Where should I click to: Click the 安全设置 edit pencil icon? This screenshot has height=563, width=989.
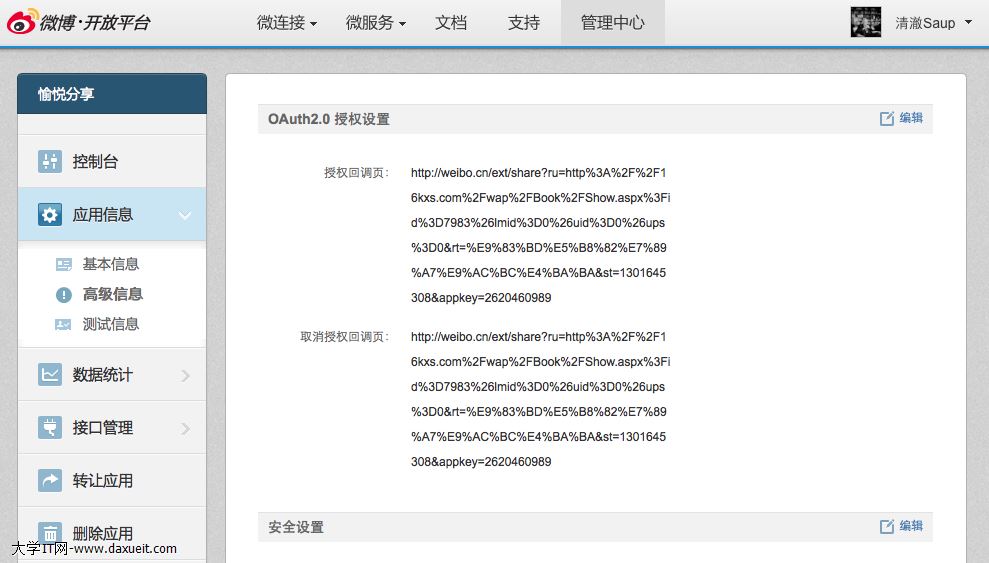coord(887,526)
